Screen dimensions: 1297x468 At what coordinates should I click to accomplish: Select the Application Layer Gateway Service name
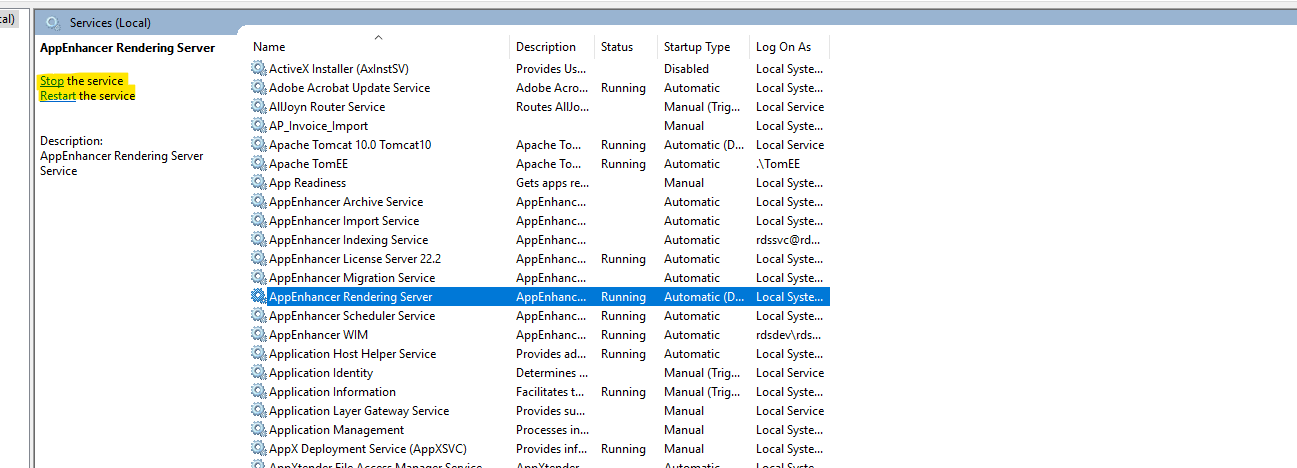[359, 411]
